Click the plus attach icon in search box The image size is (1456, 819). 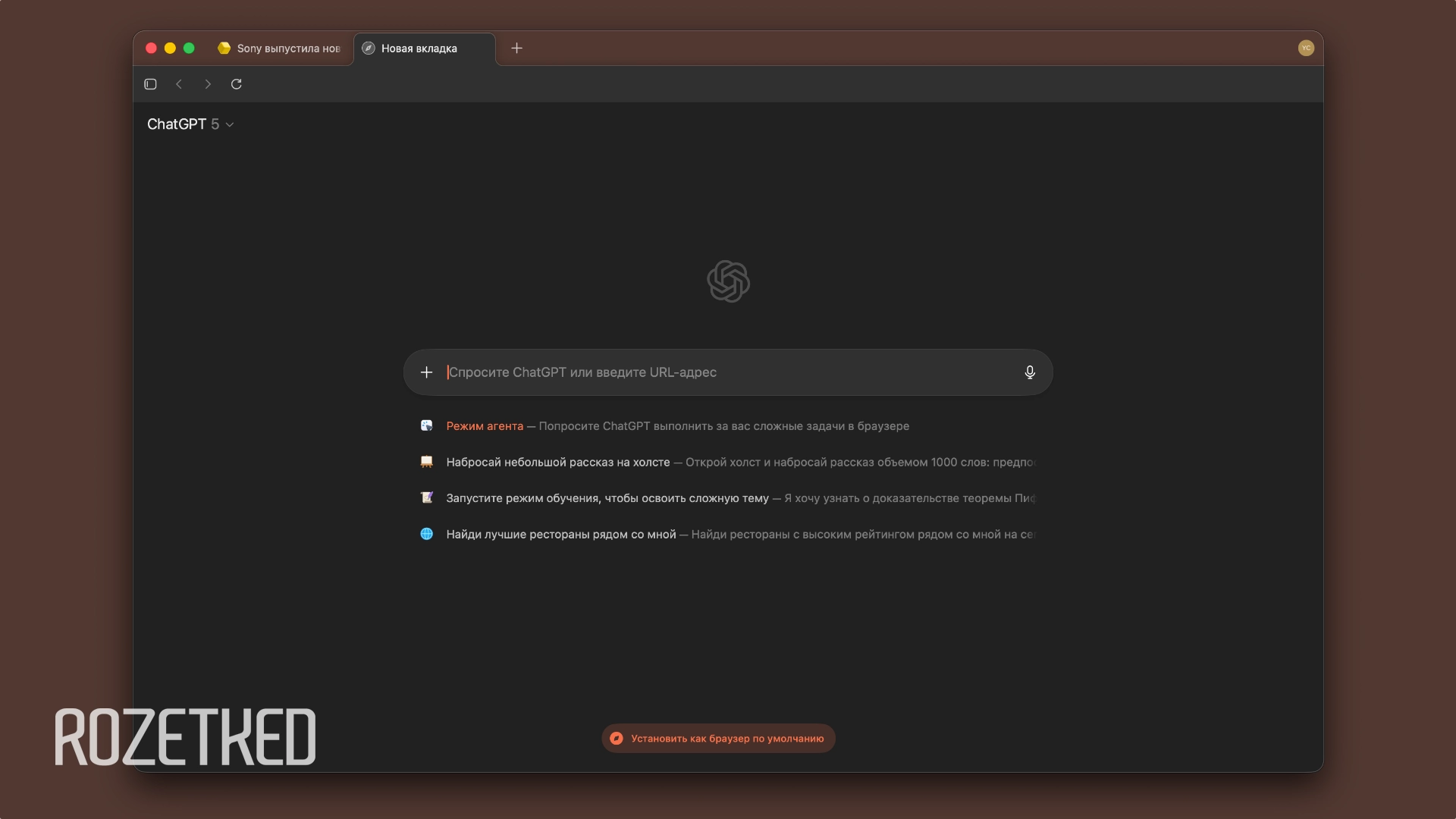(427, 372)
